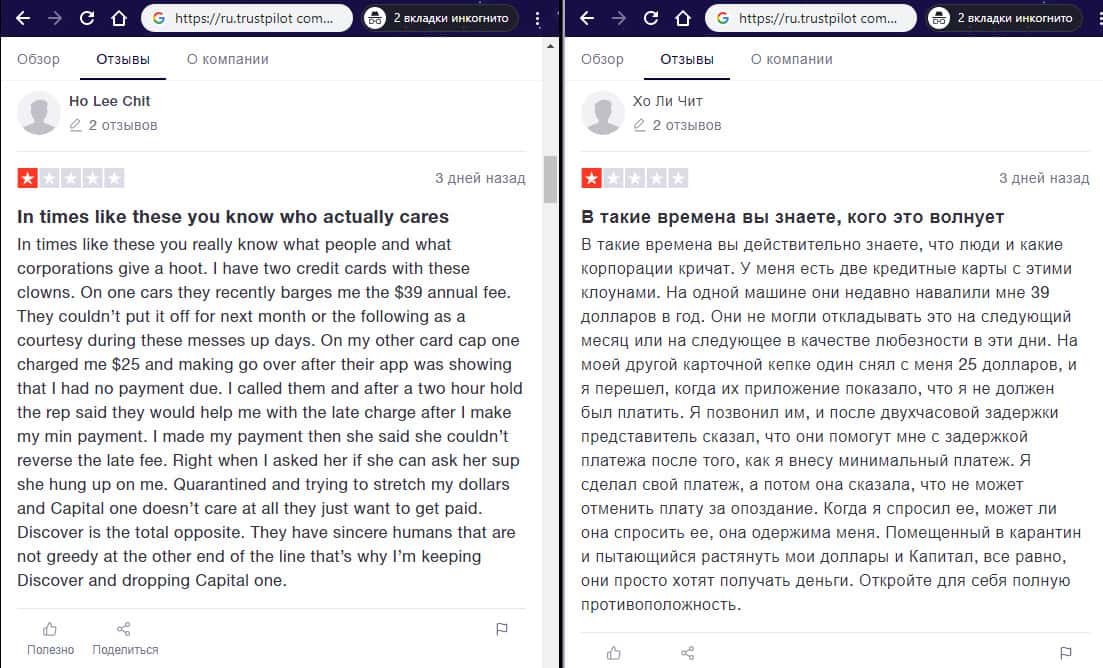Open the left browser's three-dot menu
Screen dimensions: 1103x668
pyautogui.click(x=537, y=18)
